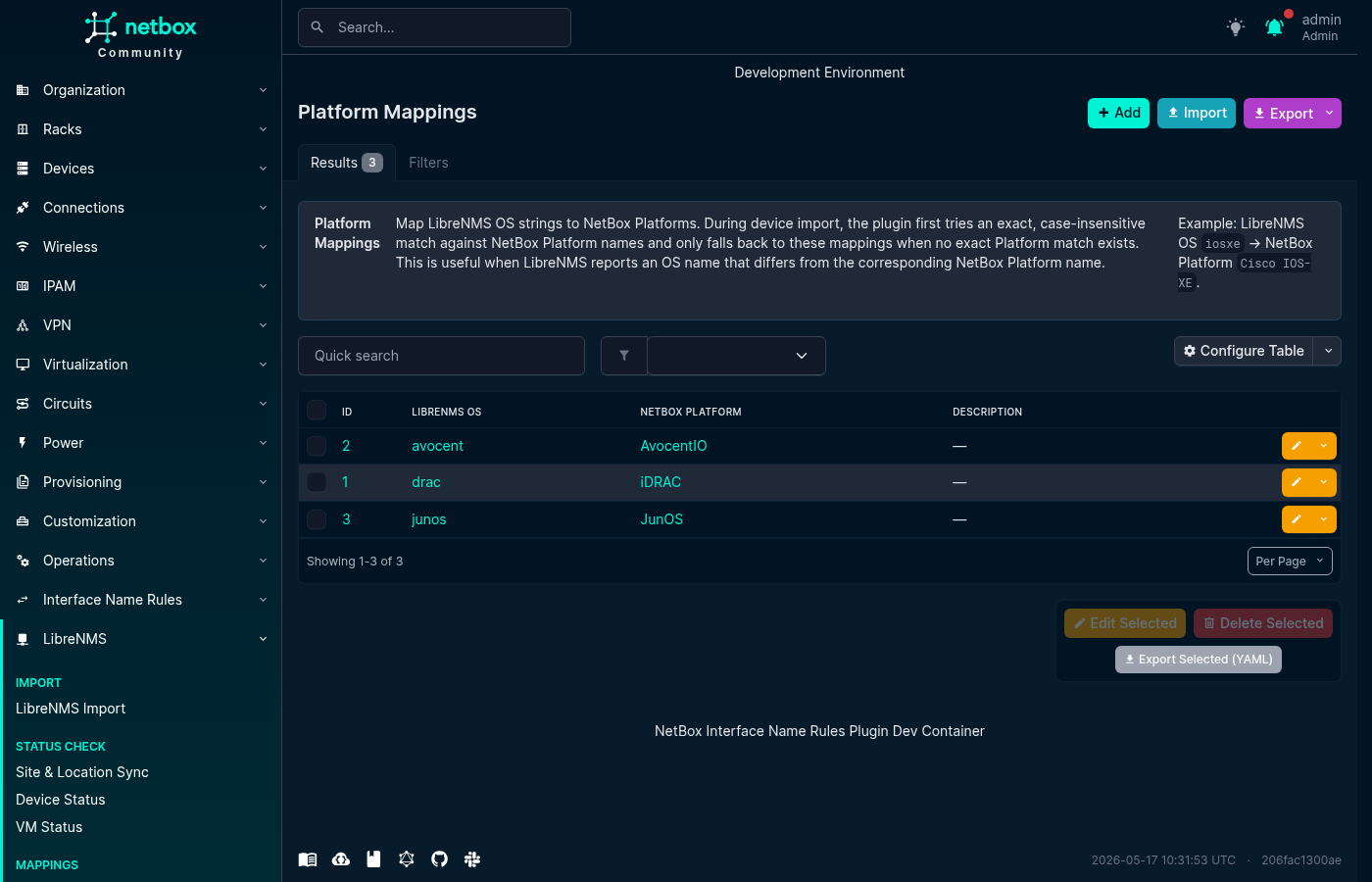Collapse the LibreNMS menu chevron
Image resolution: width=1372 pixels, height=882 pixels.
click(x=263, y=639)
